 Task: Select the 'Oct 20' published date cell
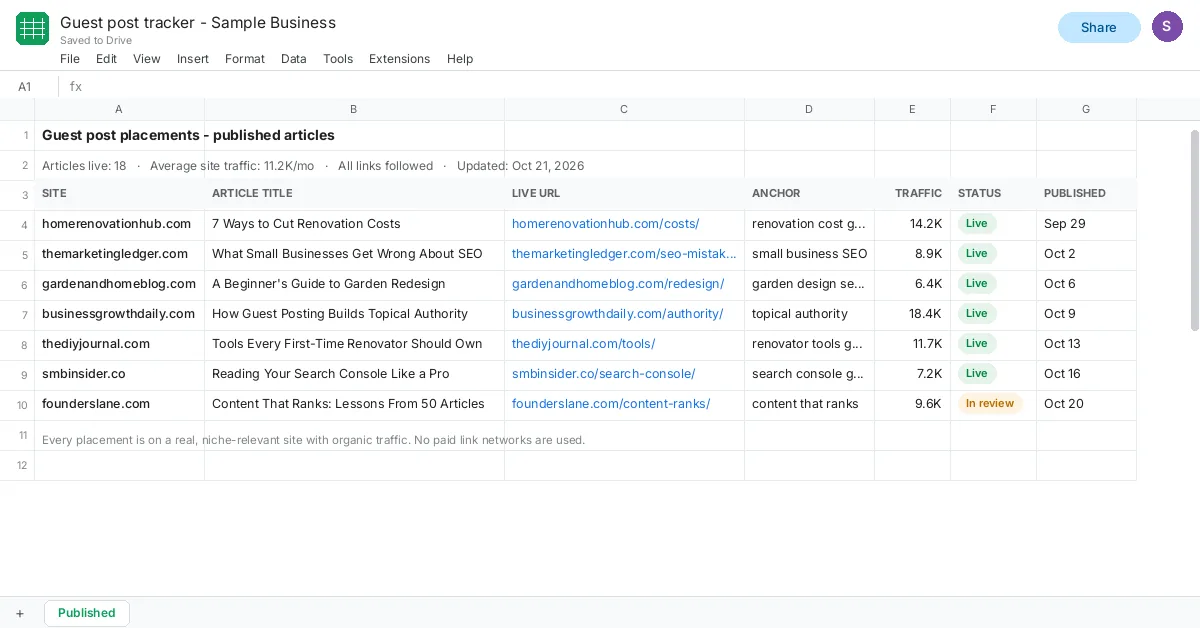click(1086, 405)
